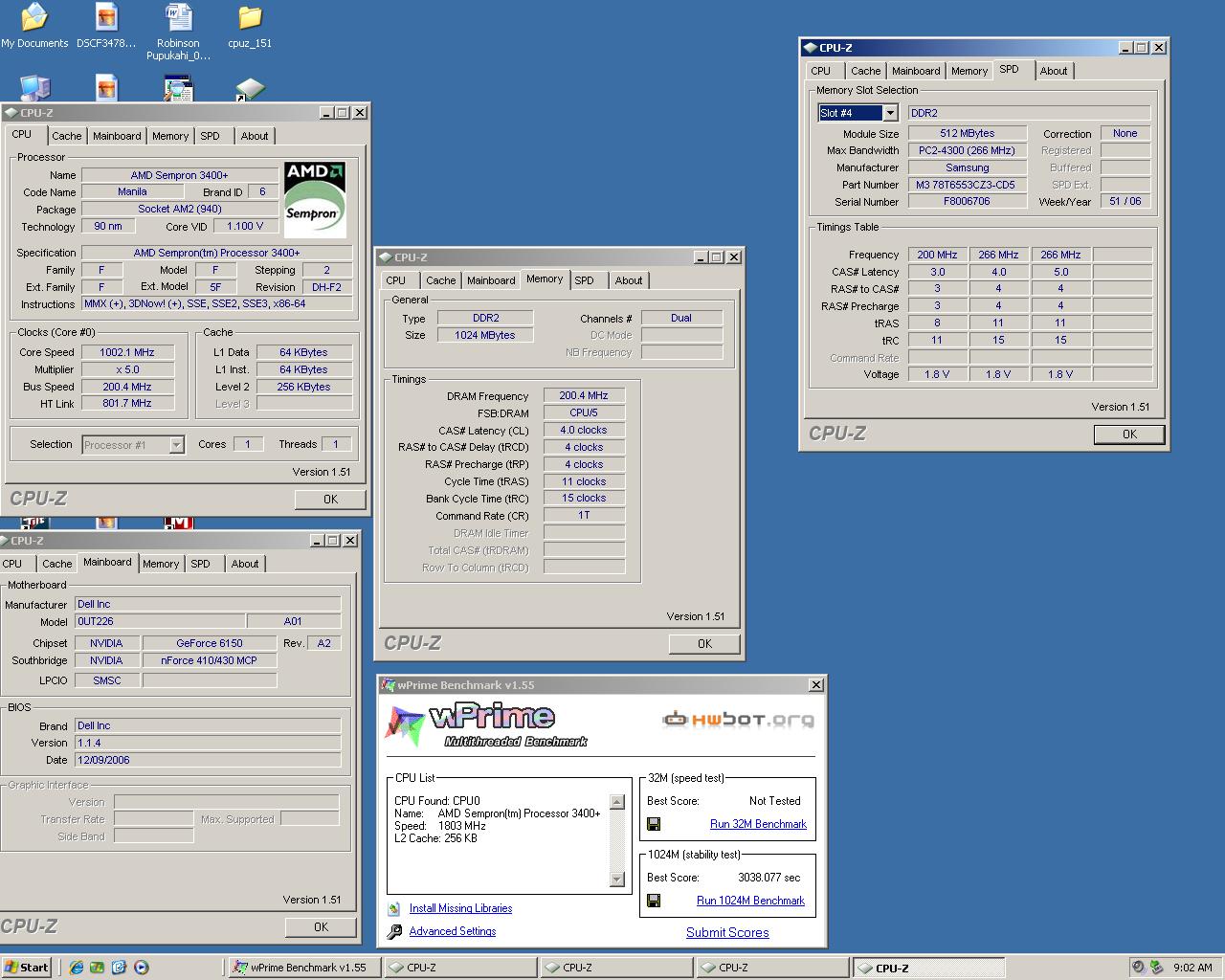This screenshot has height=980, width=1225.
Task: Click the Part Number M3 78T6553CZ3-CD5 field
Action: 967,185
